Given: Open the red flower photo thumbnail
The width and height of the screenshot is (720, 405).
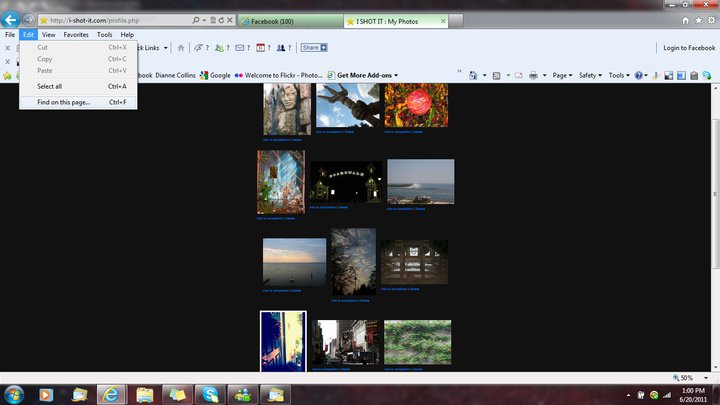Looking at the screenshot, I should coord(416,105).
